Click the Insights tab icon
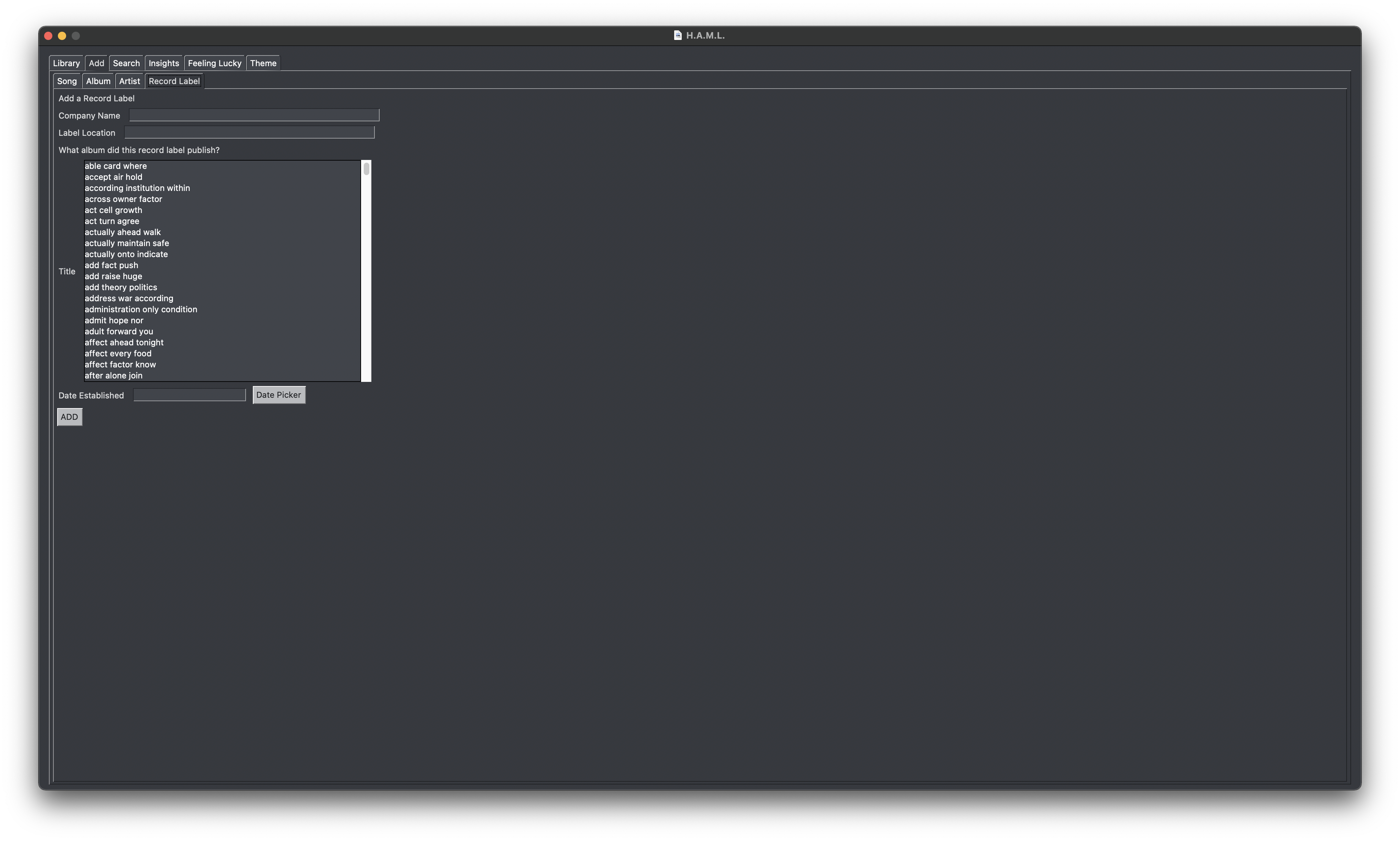1400x841 pixels. point(163,62)
